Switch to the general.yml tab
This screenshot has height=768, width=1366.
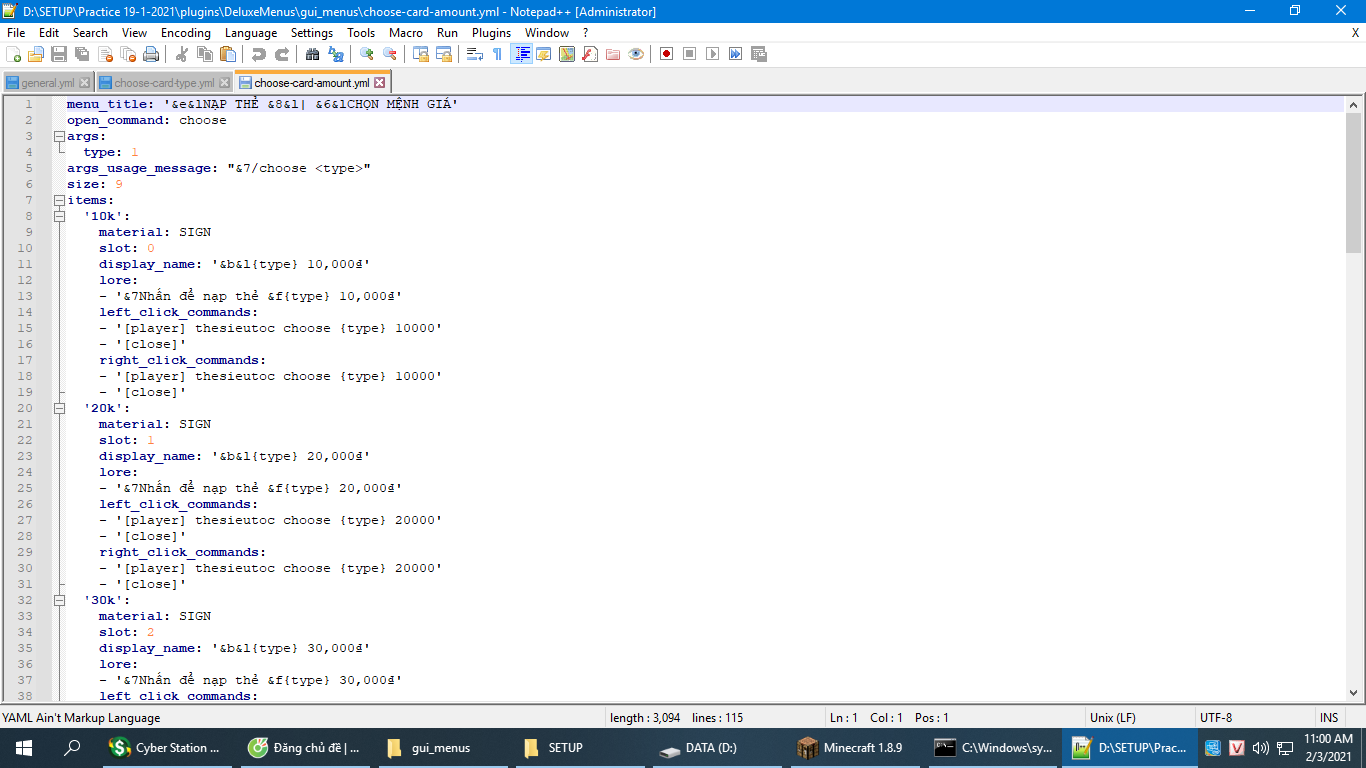(x=47, y=83)
